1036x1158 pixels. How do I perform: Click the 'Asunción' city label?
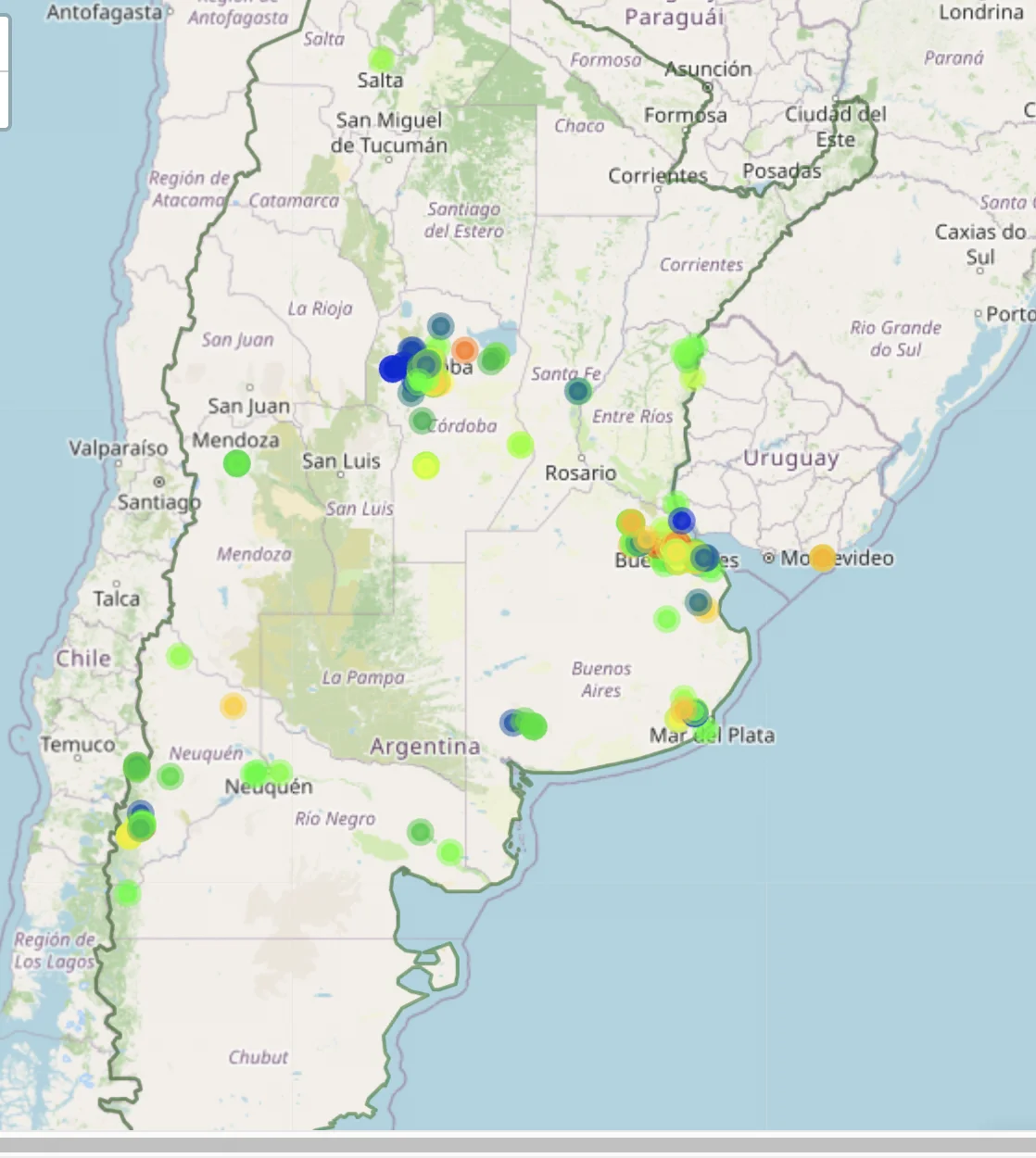tap(709, 69)
